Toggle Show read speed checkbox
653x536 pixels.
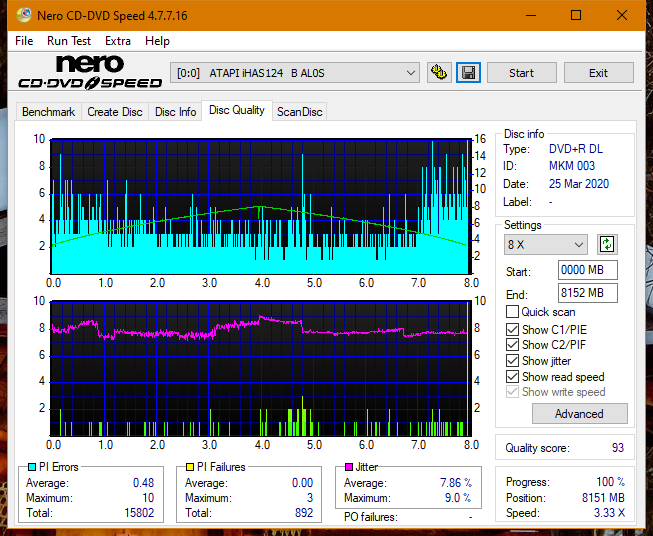point(512,376)
